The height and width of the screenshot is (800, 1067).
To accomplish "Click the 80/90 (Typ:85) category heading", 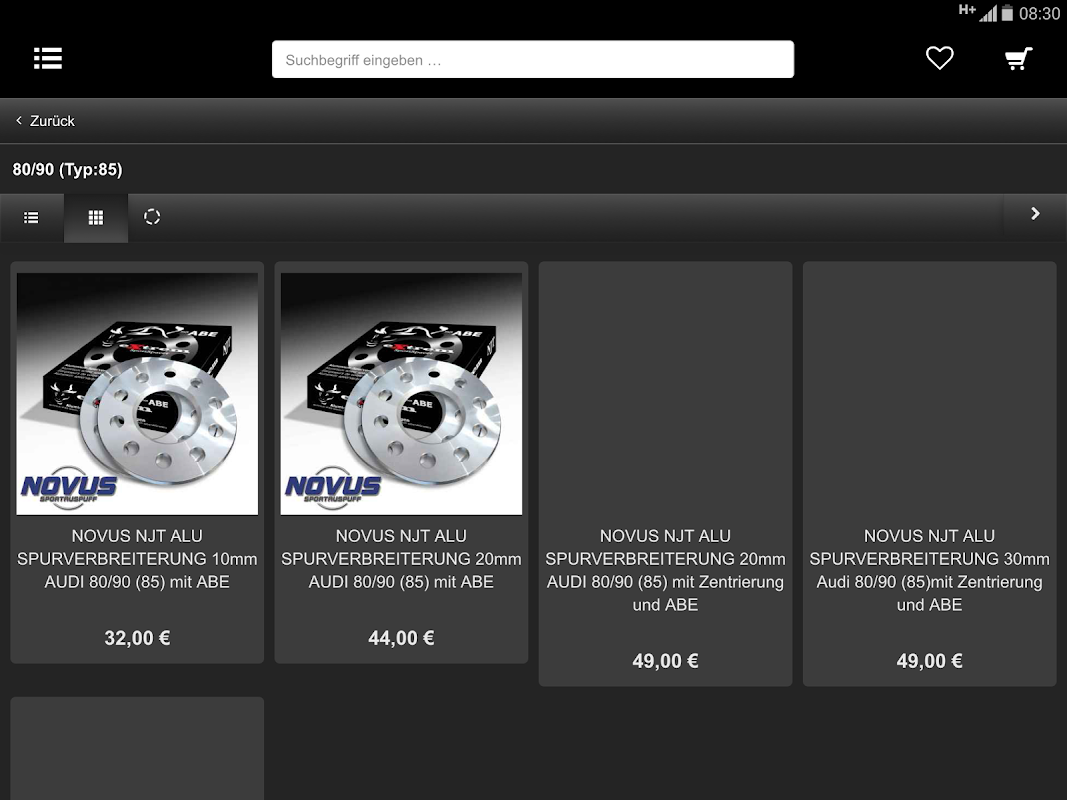I will coord(67,169).
